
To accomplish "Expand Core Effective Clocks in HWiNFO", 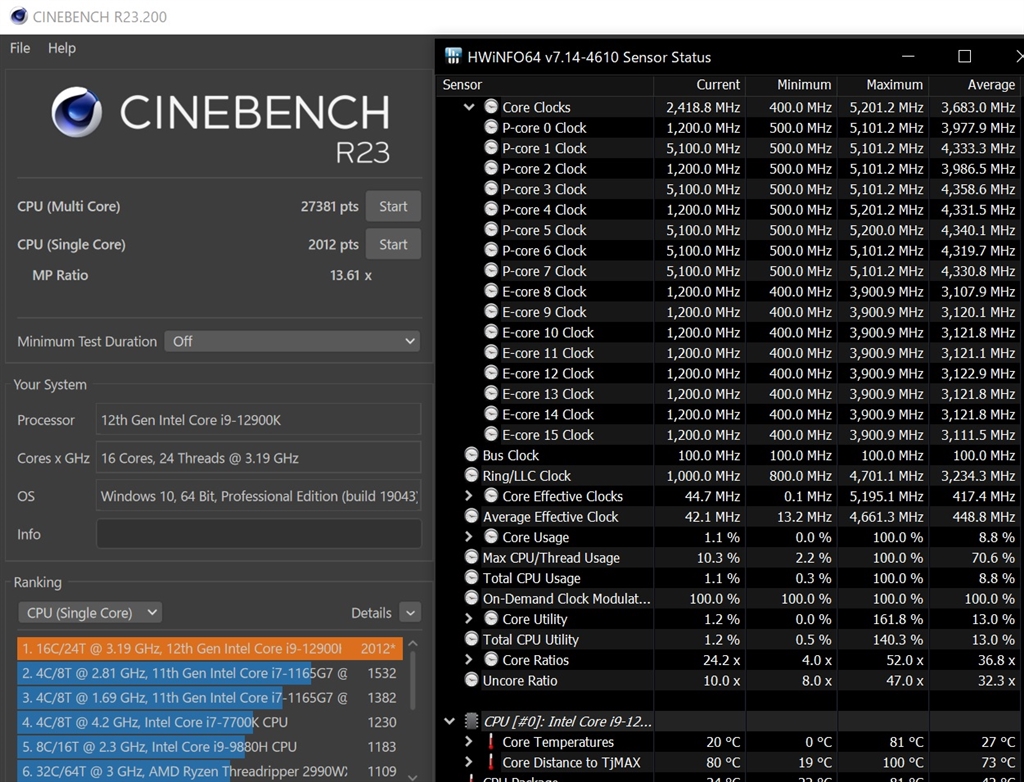I will point(469,496).
